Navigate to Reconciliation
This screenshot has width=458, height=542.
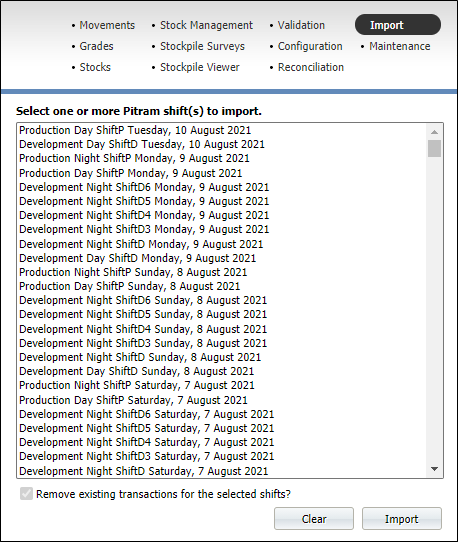311,67
